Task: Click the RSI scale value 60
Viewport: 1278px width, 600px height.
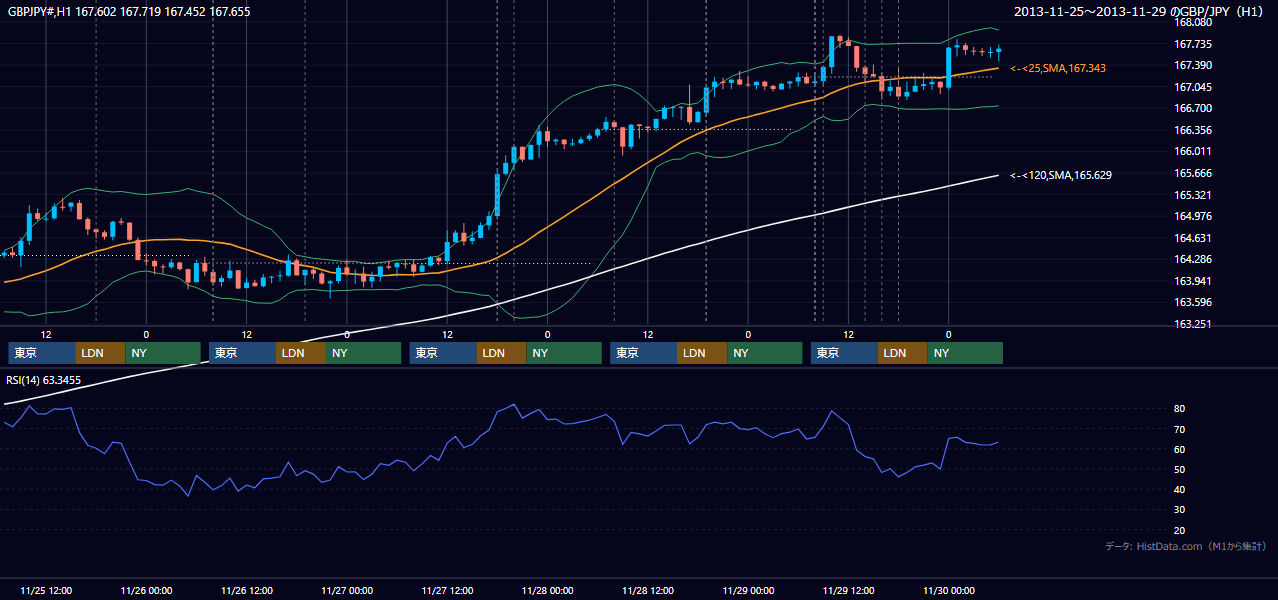Action: 1180,449
